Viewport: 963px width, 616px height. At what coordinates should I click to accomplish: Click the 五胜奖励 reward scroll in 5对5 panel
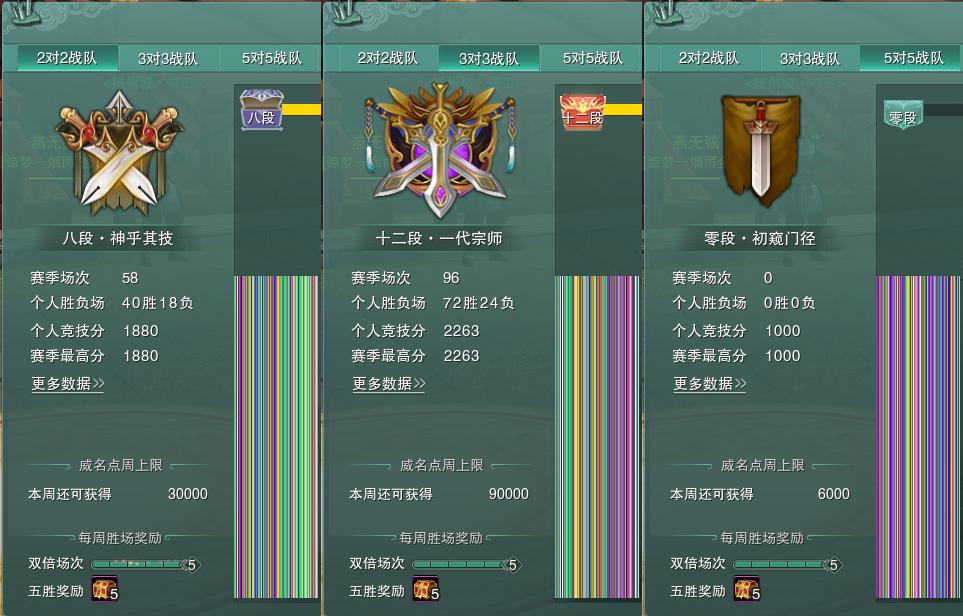747,589
